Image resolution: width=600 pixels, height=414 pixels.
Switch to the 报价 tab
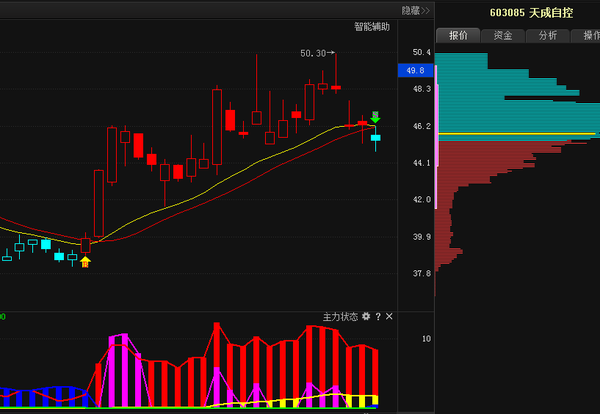point(458,35)
